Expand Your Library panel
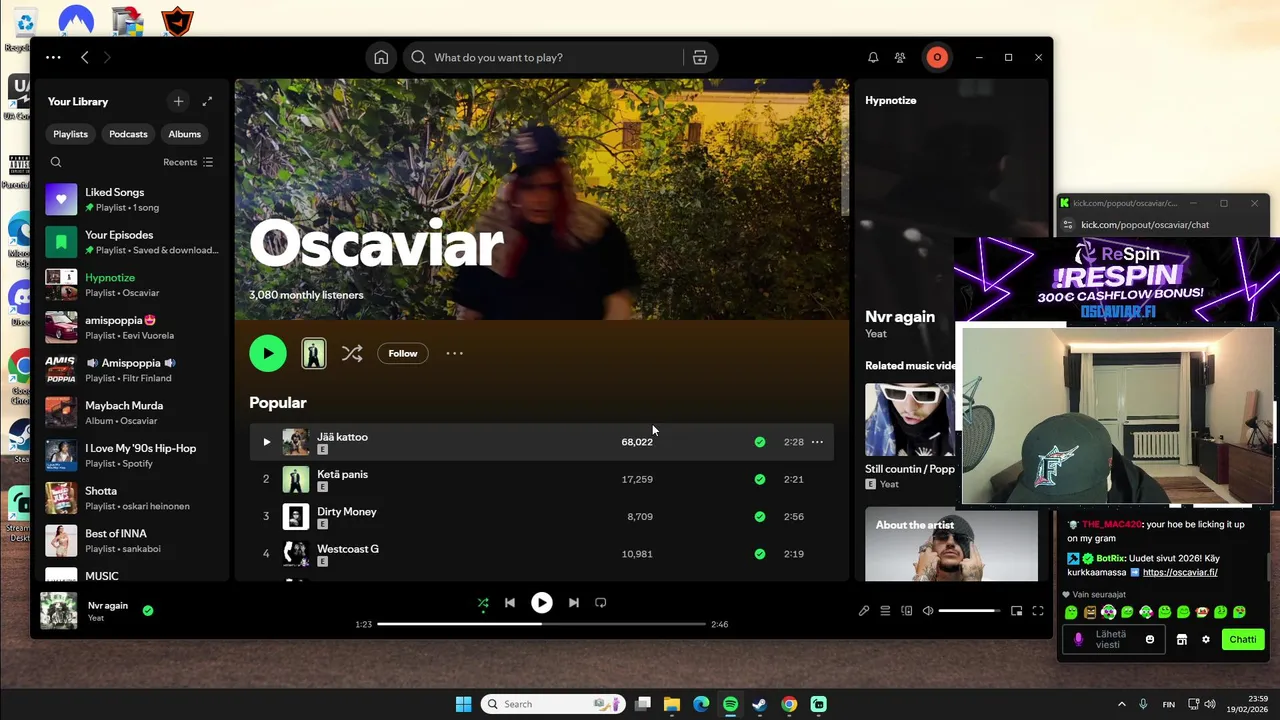 (207, 101)
